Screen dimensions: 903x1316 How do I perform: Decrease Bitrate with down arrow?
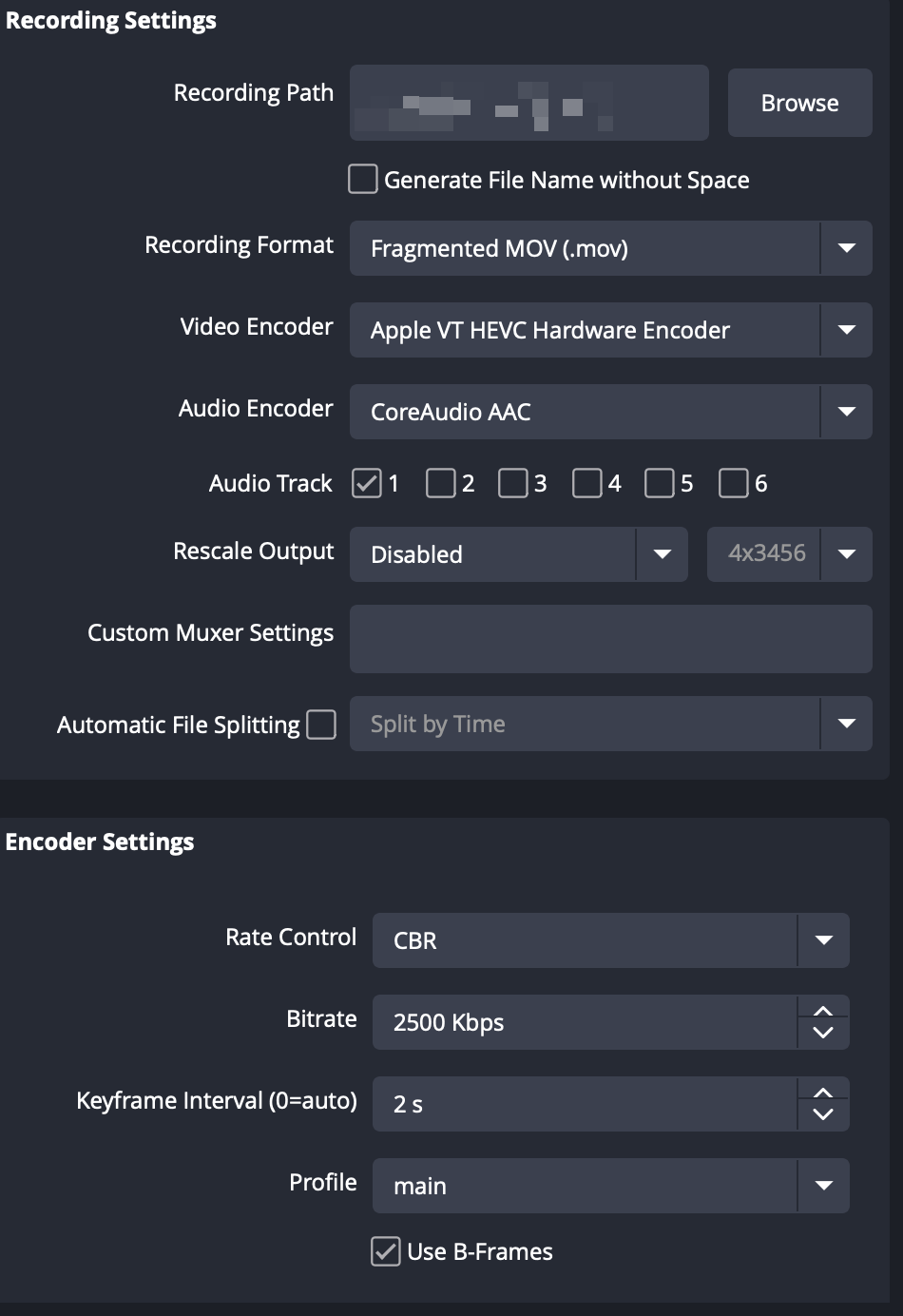tap(823, 1034)
